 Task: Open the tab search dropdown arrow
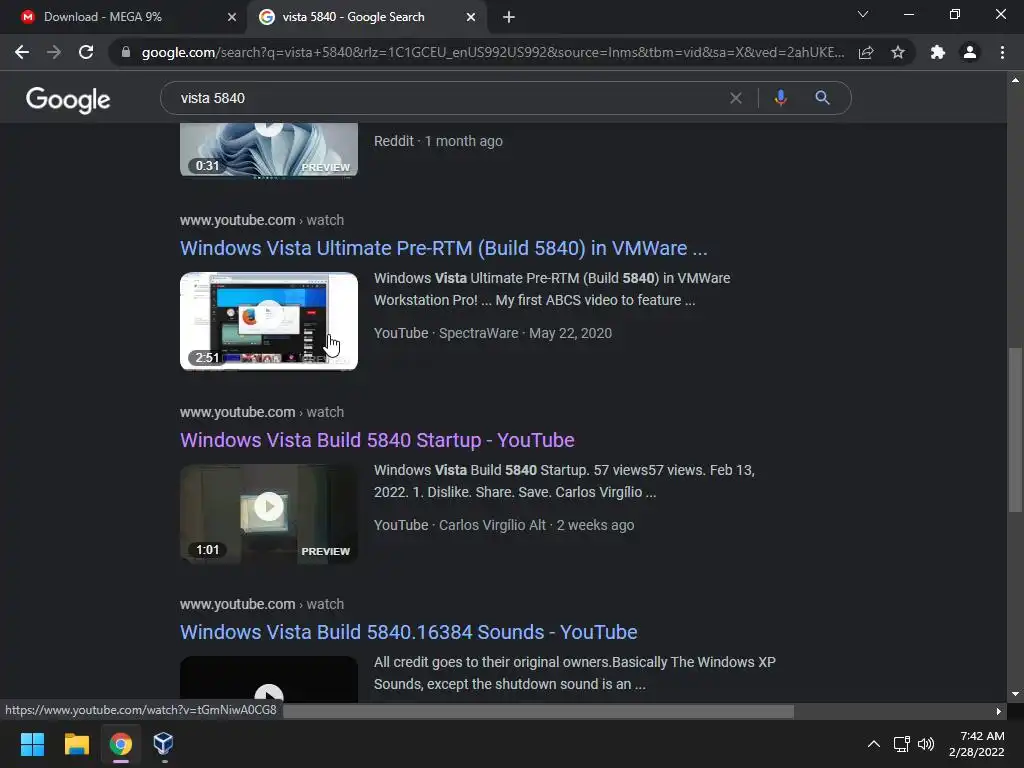pos(863,14)
